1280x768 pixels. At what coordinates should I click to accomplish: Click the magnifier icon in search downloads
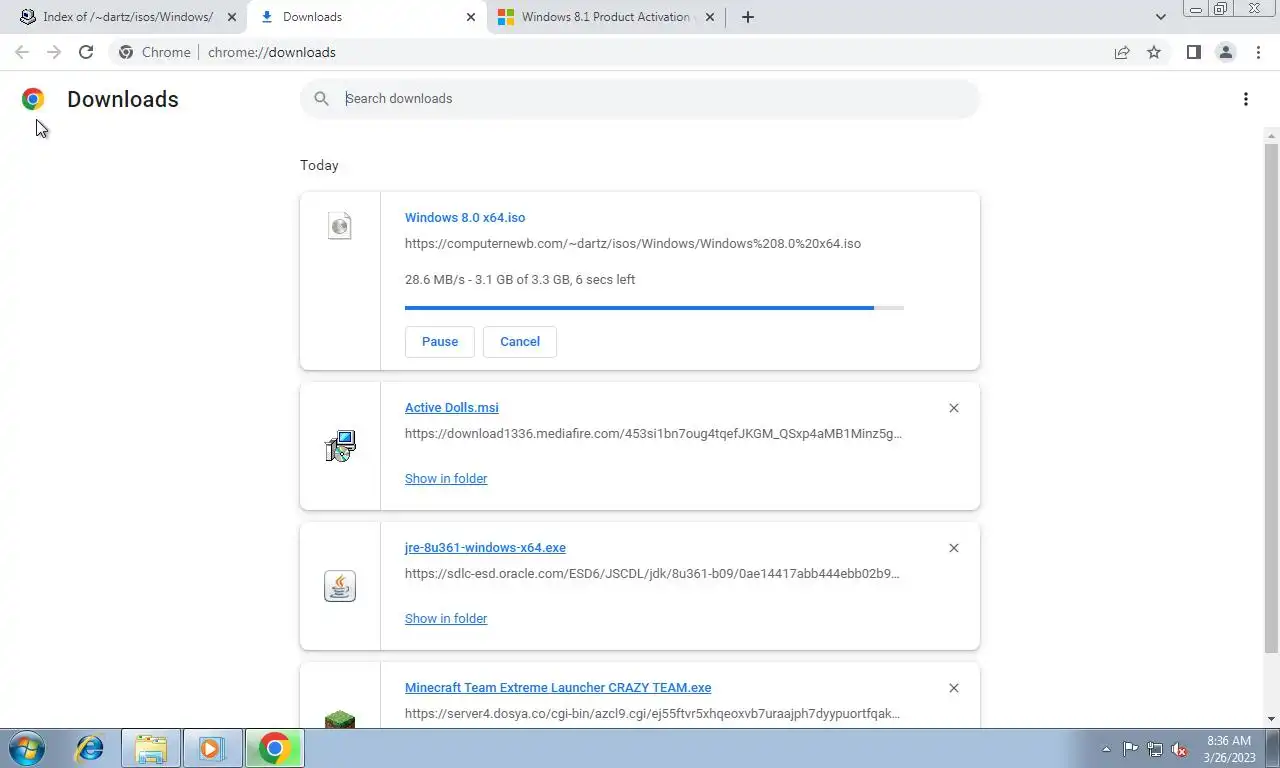pos(321,98)
